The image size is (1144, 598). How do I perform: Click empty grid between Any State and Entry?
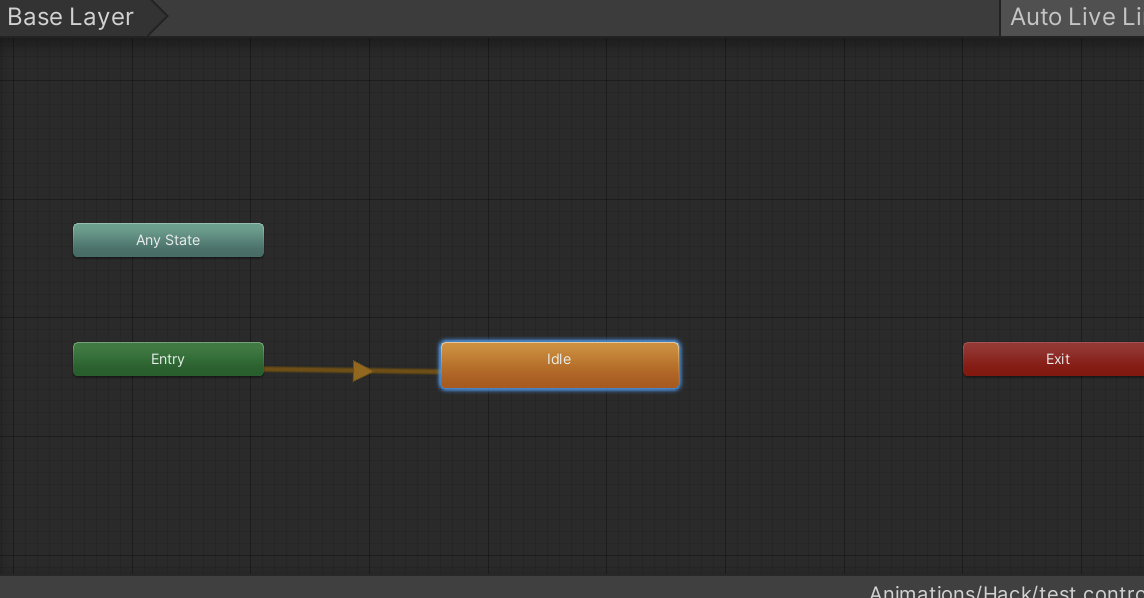pyautogui.click(x=168, y=300)
